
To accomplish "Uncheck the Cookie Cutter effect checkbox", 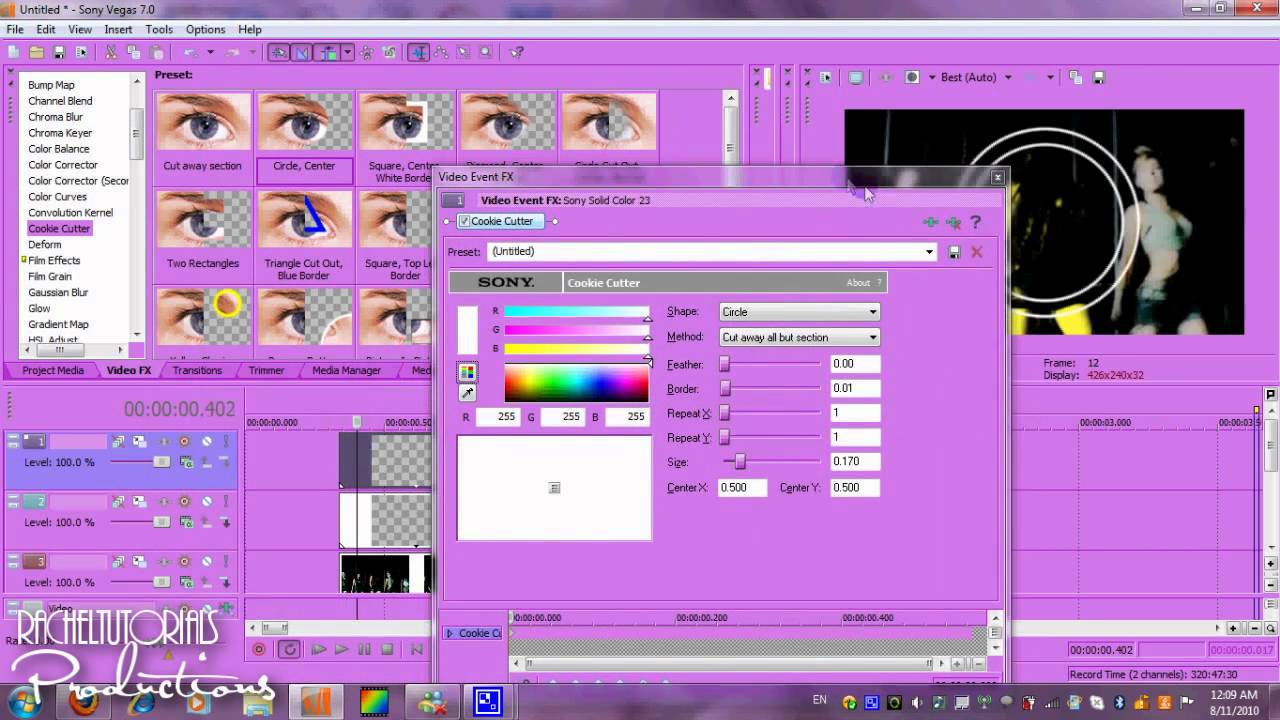I will point(464,221).
